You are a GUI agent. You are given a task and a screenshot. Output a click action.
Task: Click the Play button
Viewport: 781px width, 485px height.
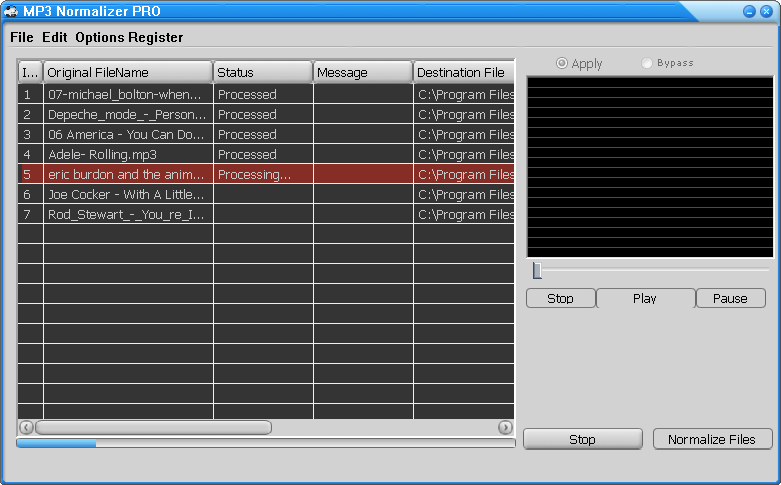[645, 298]
